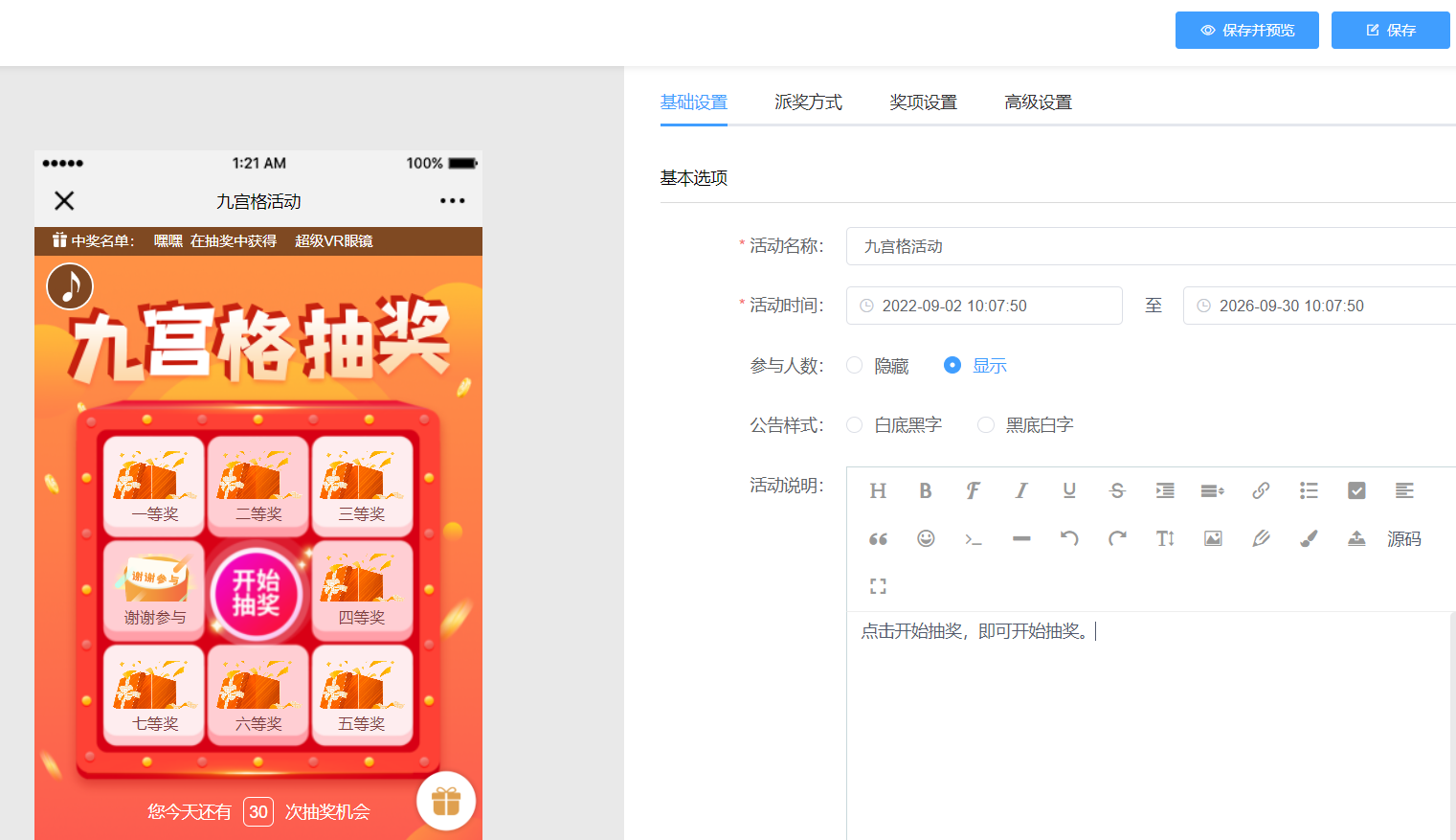The image size is (1456, 840).
Task: Redo the last edit in the editor
Action: [1117, 539]
